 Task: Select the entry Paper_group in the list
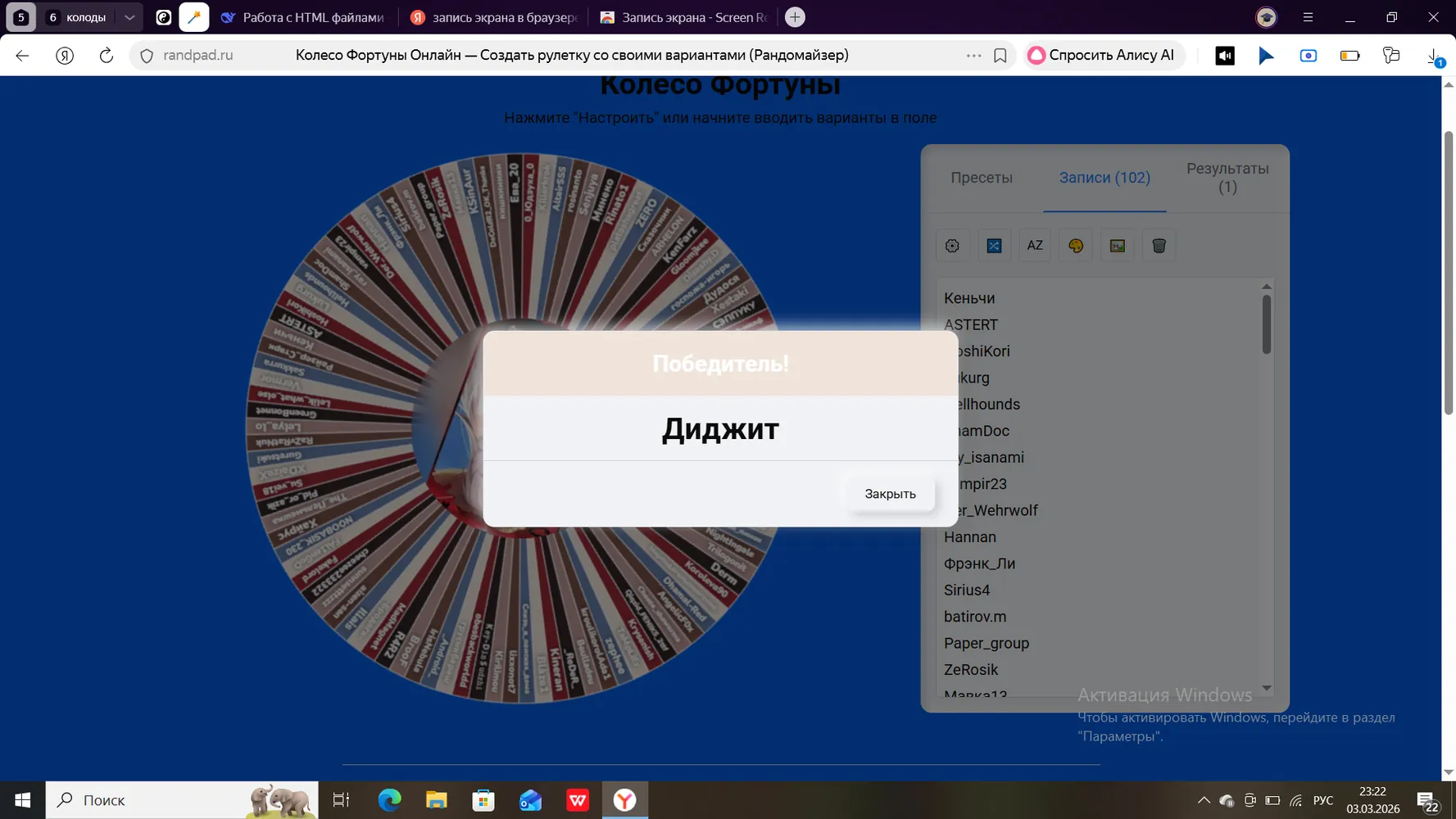[987, 644]
